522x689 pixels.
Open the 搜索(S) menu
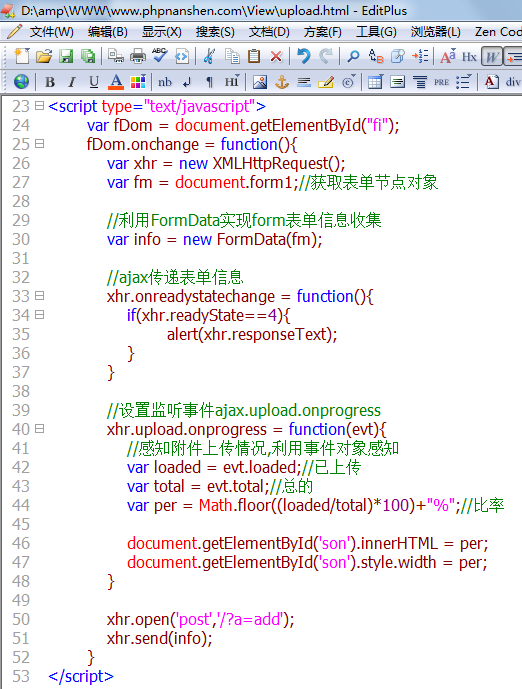[x=215, y=32]
